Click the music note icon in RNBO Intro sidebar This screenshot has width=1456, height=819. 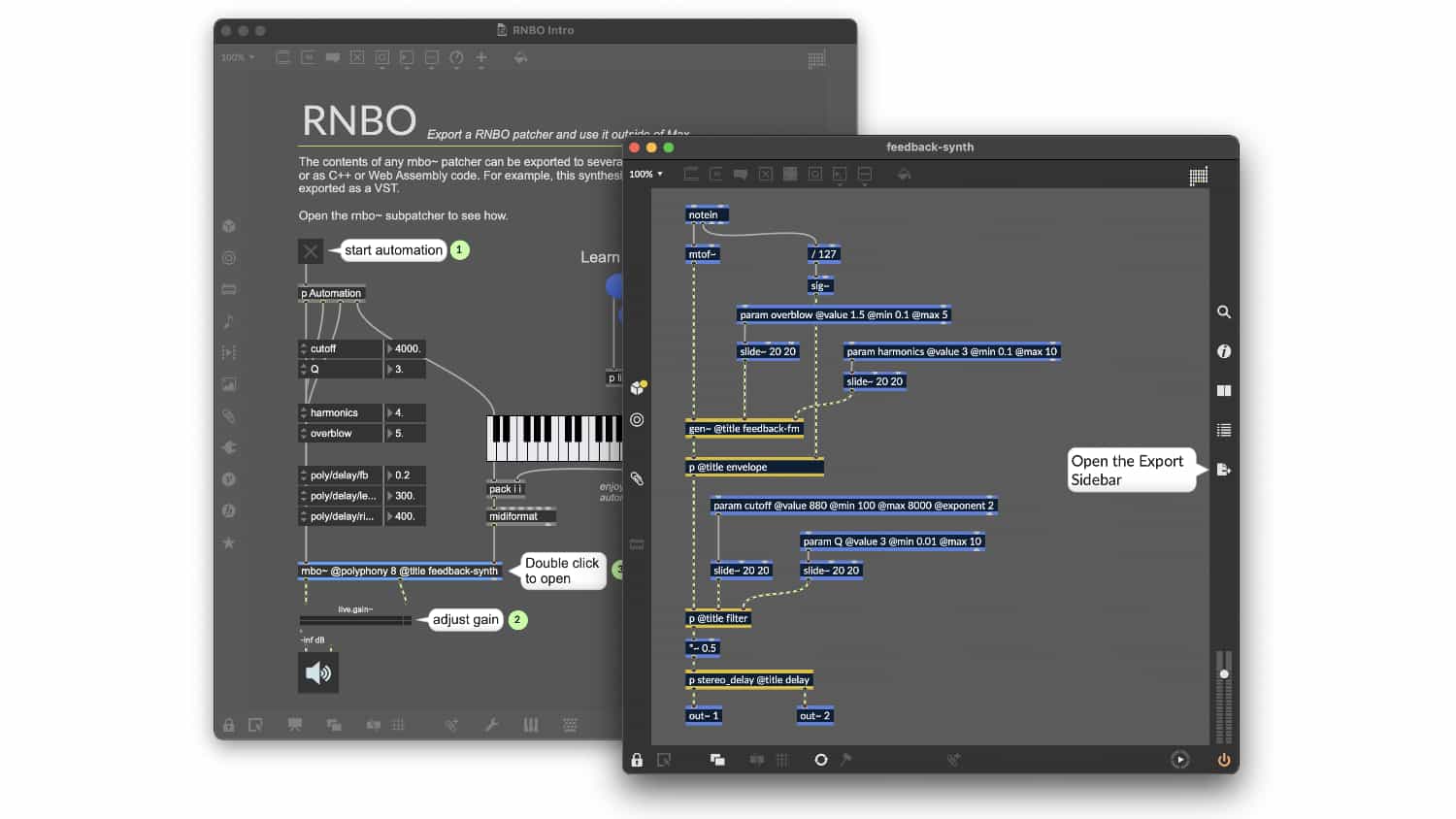point(229,321)
